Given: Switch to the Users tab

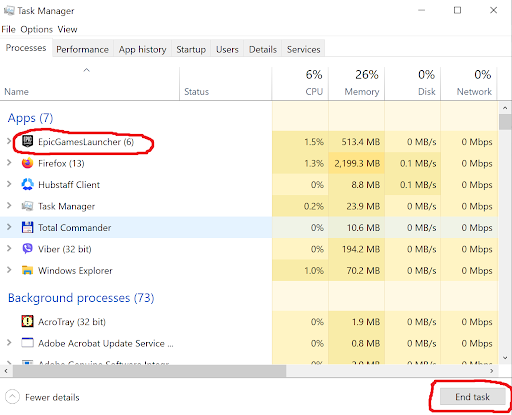Looking at the screenshot, I should click(227, 49).
